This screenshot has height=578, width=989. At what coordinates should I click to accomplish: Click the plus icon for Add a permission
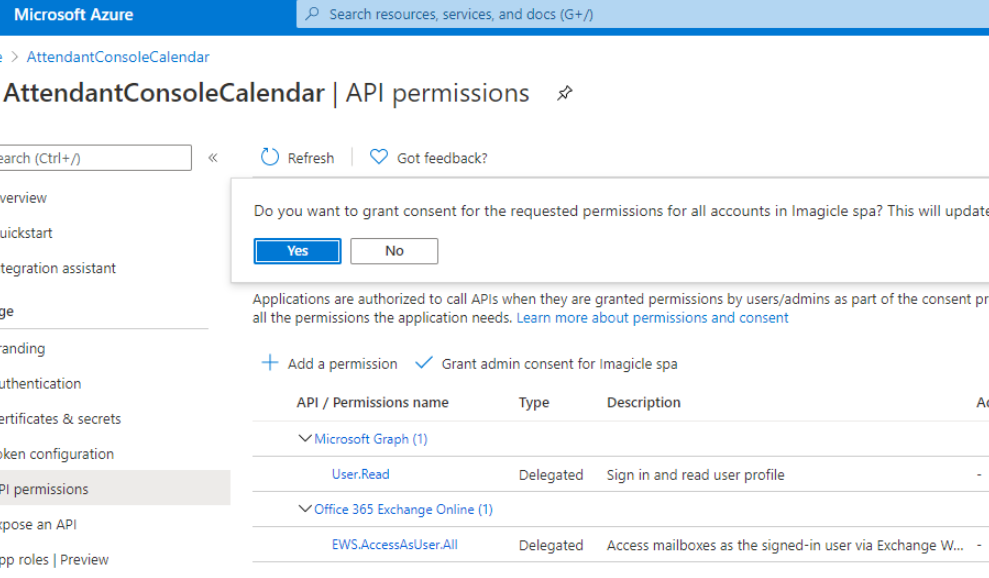tap(270, 364)
